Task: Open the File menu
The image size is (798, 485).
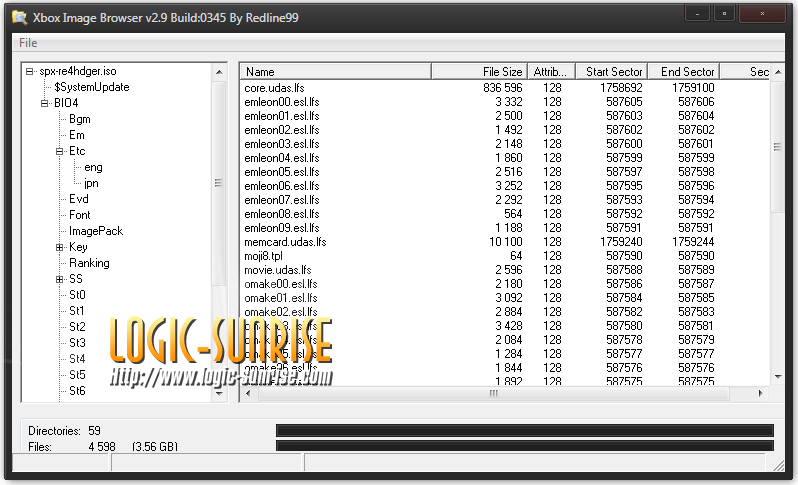Action: [28, 43]
